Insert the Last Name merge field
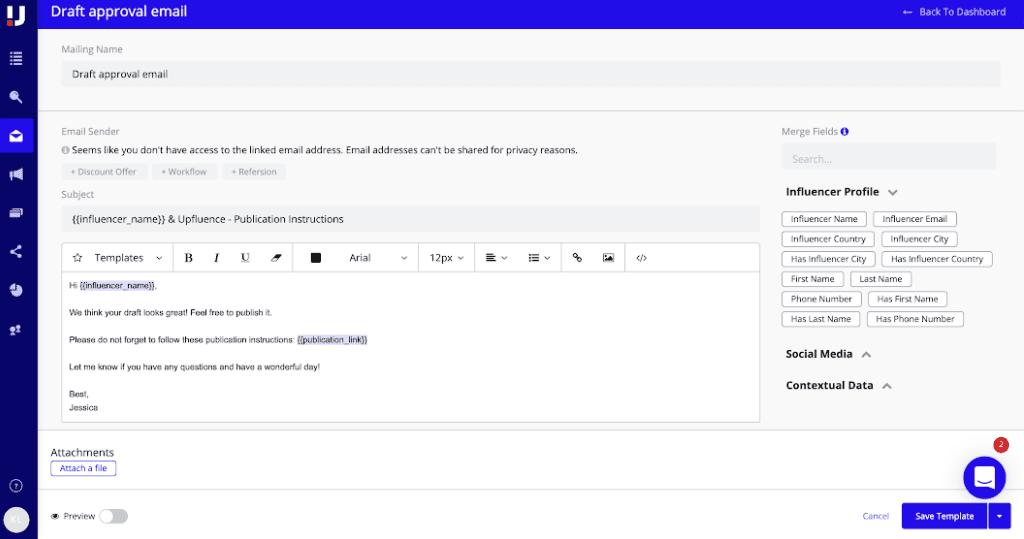The width and height of the screenshot is (1024, 539). [881, 279]
